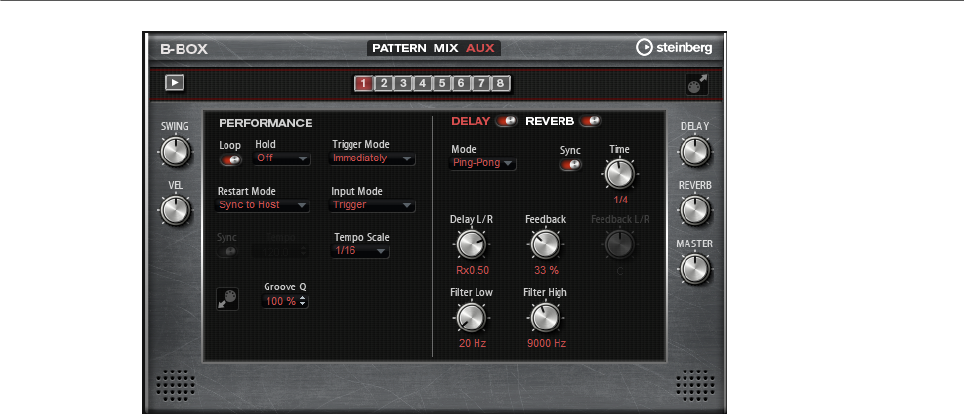Open the Trigger Mode dropdown
The image size is (964, 414).
372,158
